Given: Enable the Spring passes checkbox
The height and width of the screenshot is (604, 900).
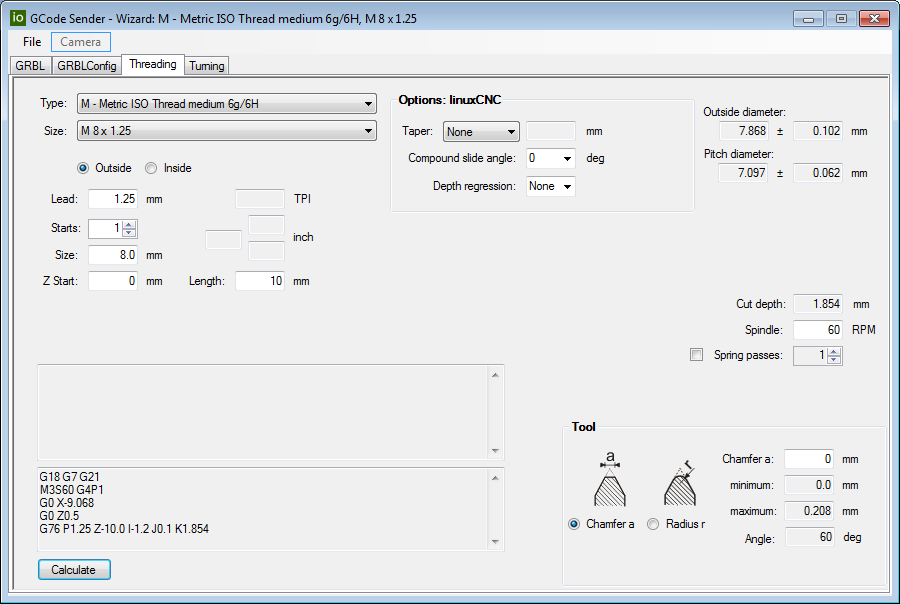Looking at the screenshot, I should click(x=696, y=355).
